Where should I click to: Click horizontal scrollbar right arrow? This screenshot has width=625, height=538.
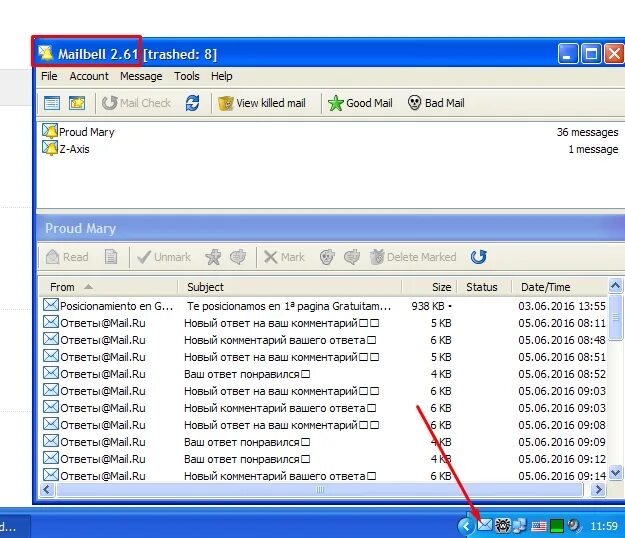coord(598,489)
